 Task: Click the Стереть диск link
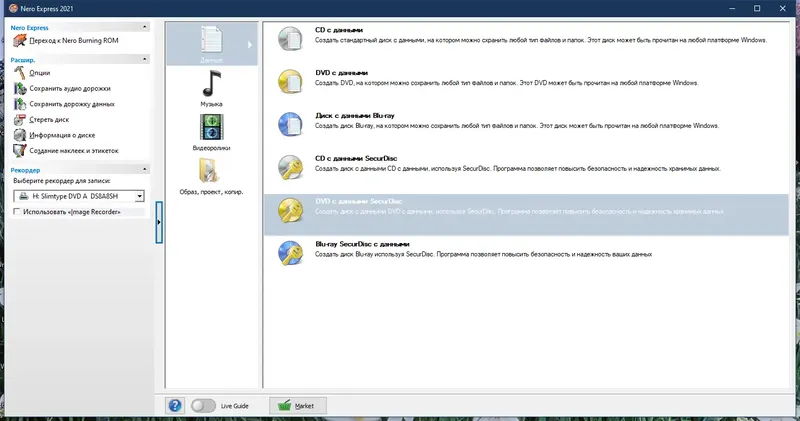click(x=49, y=119)
